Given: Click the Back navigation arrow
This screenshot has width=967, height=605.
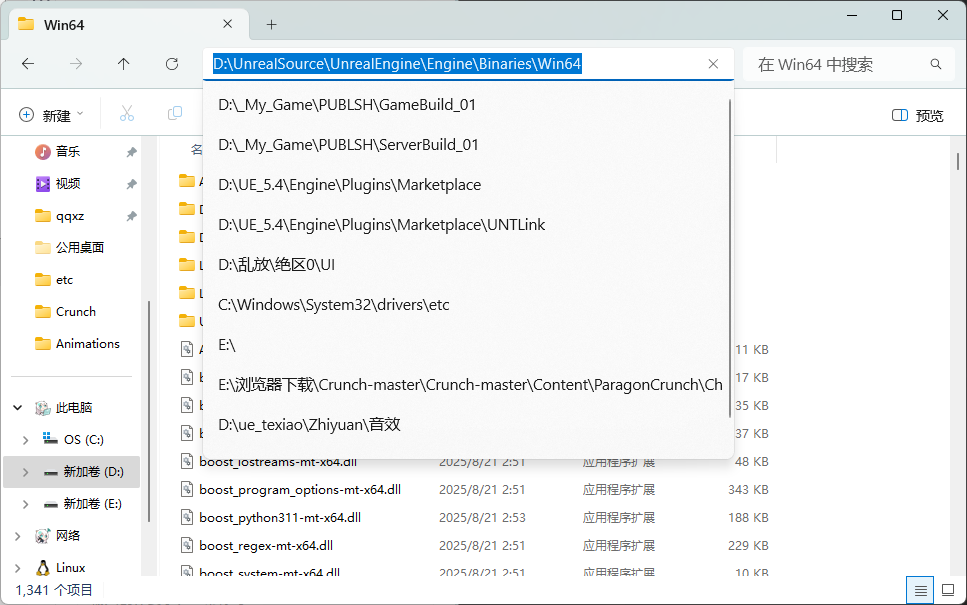Looking at the screenshot, I should [x=28, y=64].
